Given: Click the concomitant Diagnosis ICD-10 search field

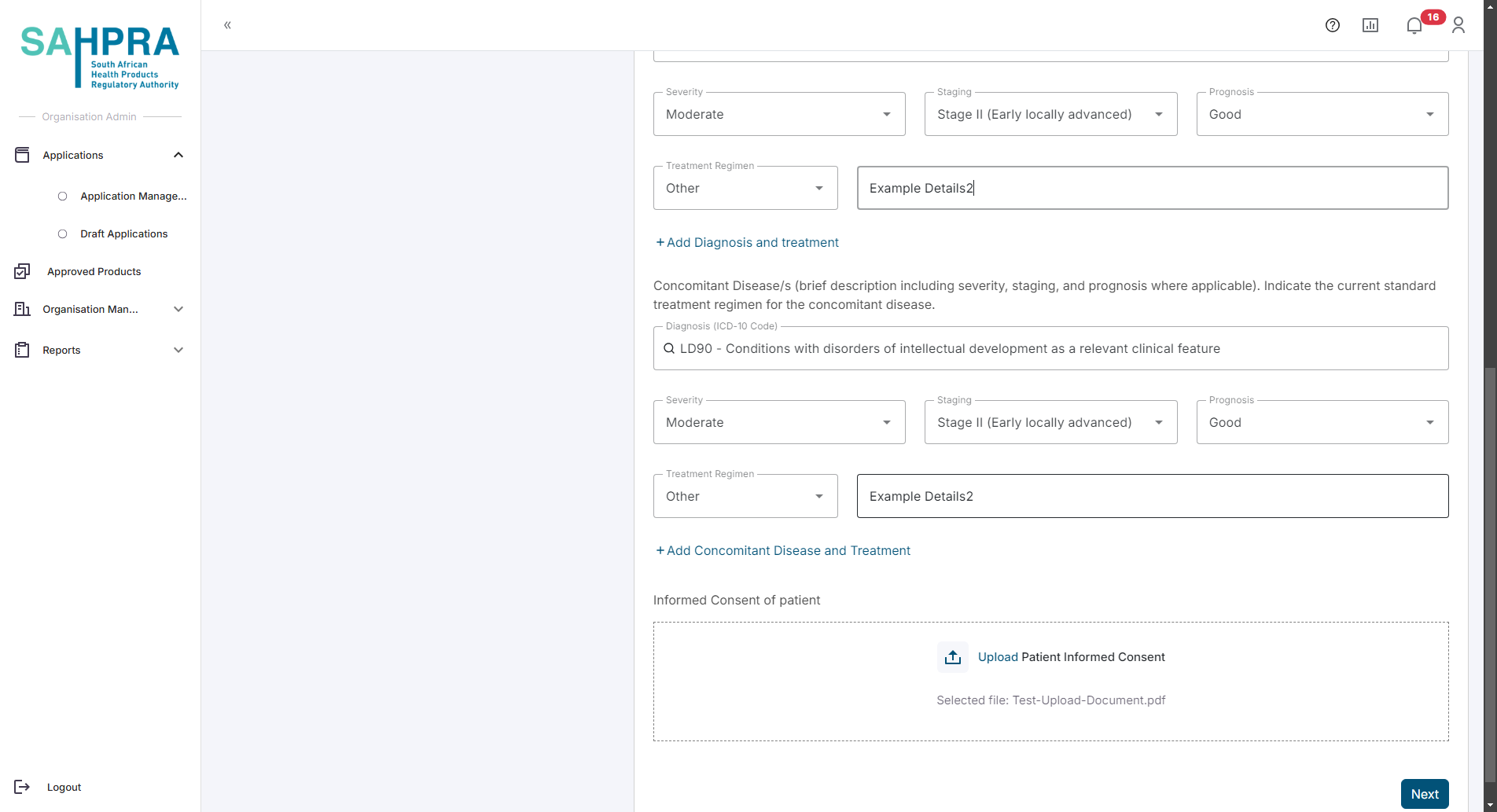Looking at the screenshot, I should (1050, 348).
